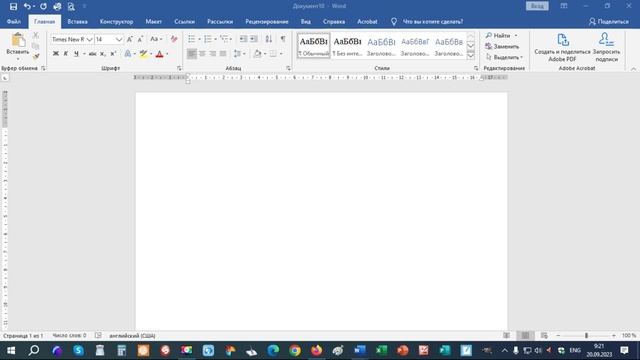
Task: Increase font size with the larger A icon
Action: point(129,39)
